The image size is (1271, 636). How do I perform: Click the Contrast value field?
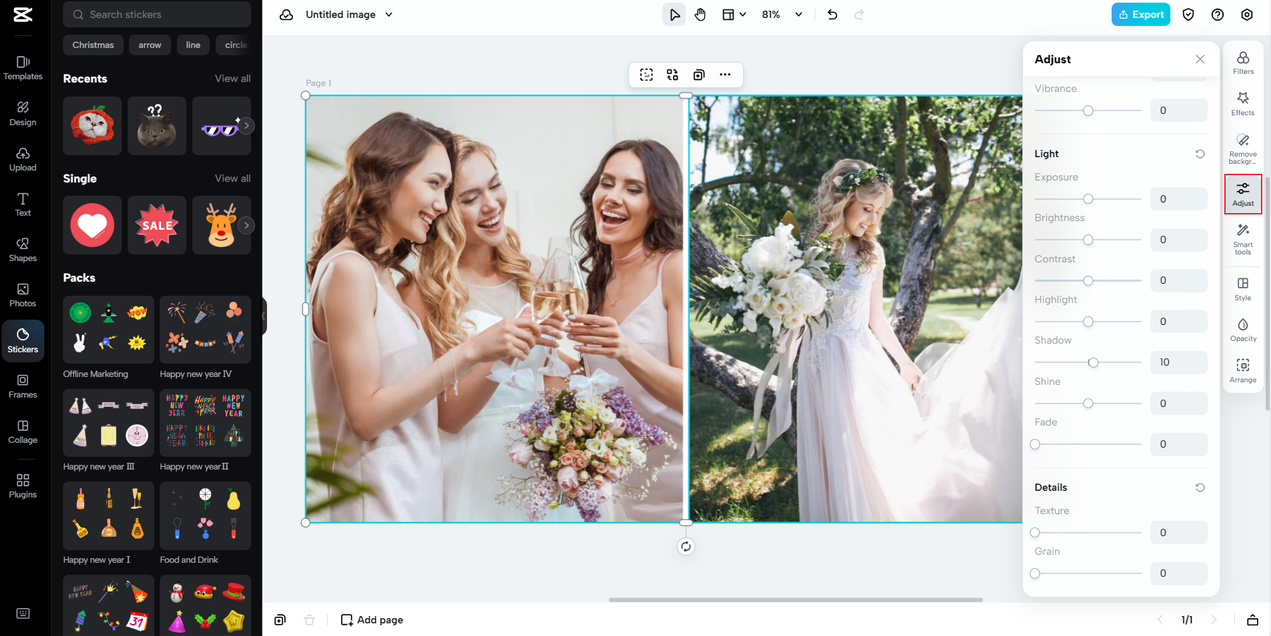pyautogui.click(x=1178, y=281)
